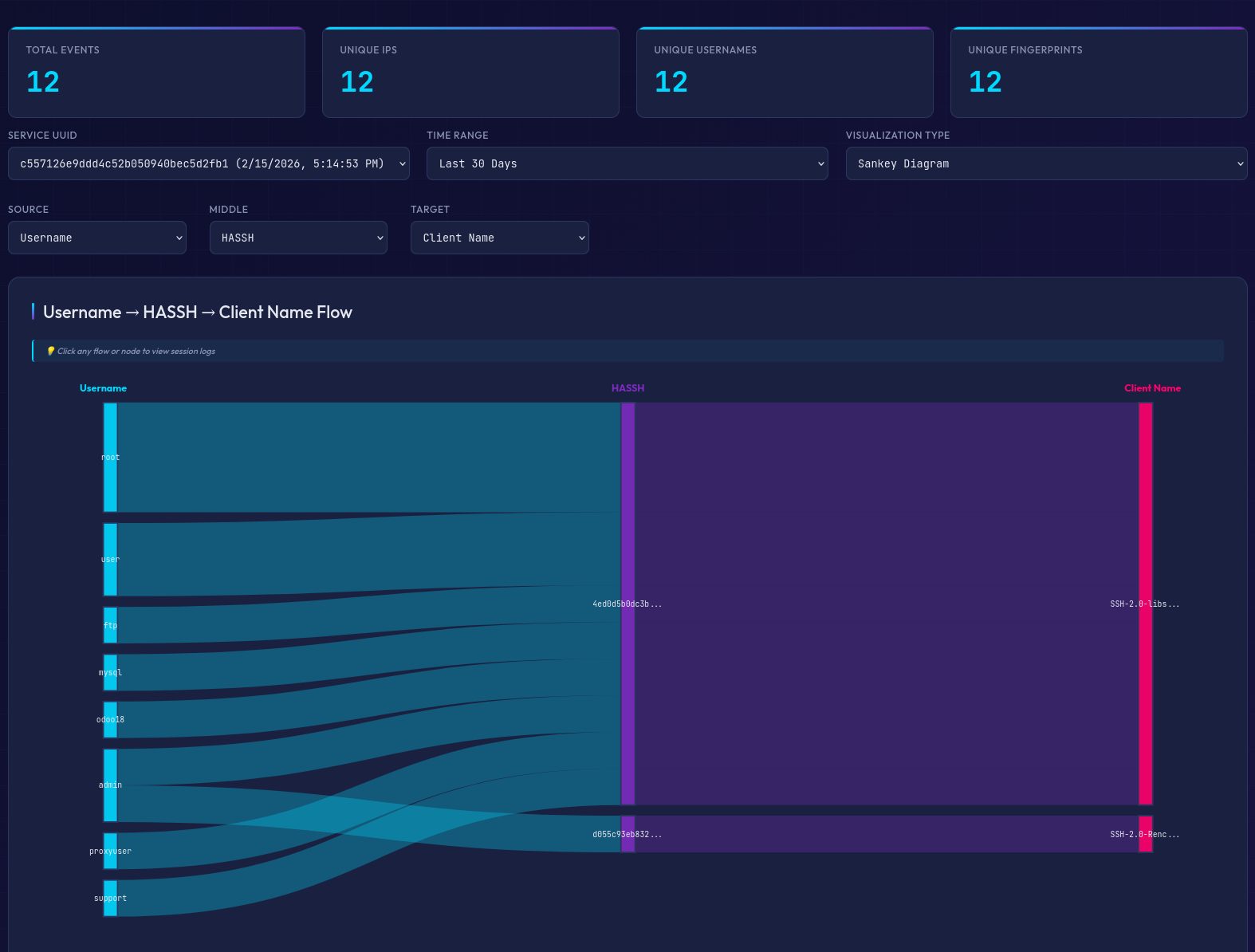Open the Visualization Type dropdown
Image resolution: width=1255 pixels, height=952 pixels.
point(1046,163)
